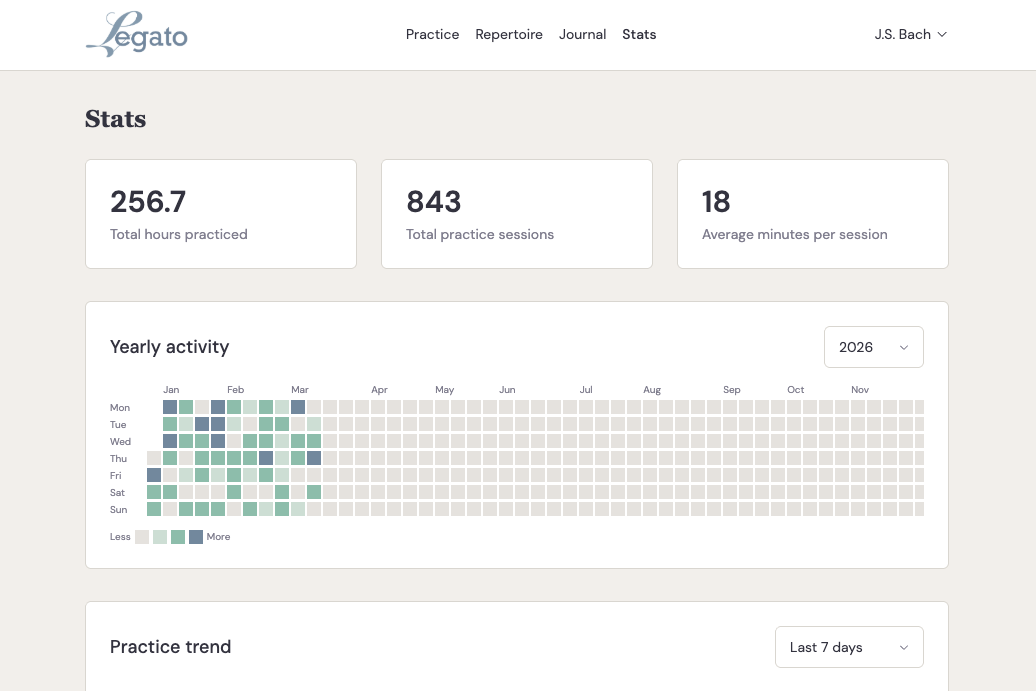
Task: Click the Total hours practiced card
Action: [x=220, y=214]
